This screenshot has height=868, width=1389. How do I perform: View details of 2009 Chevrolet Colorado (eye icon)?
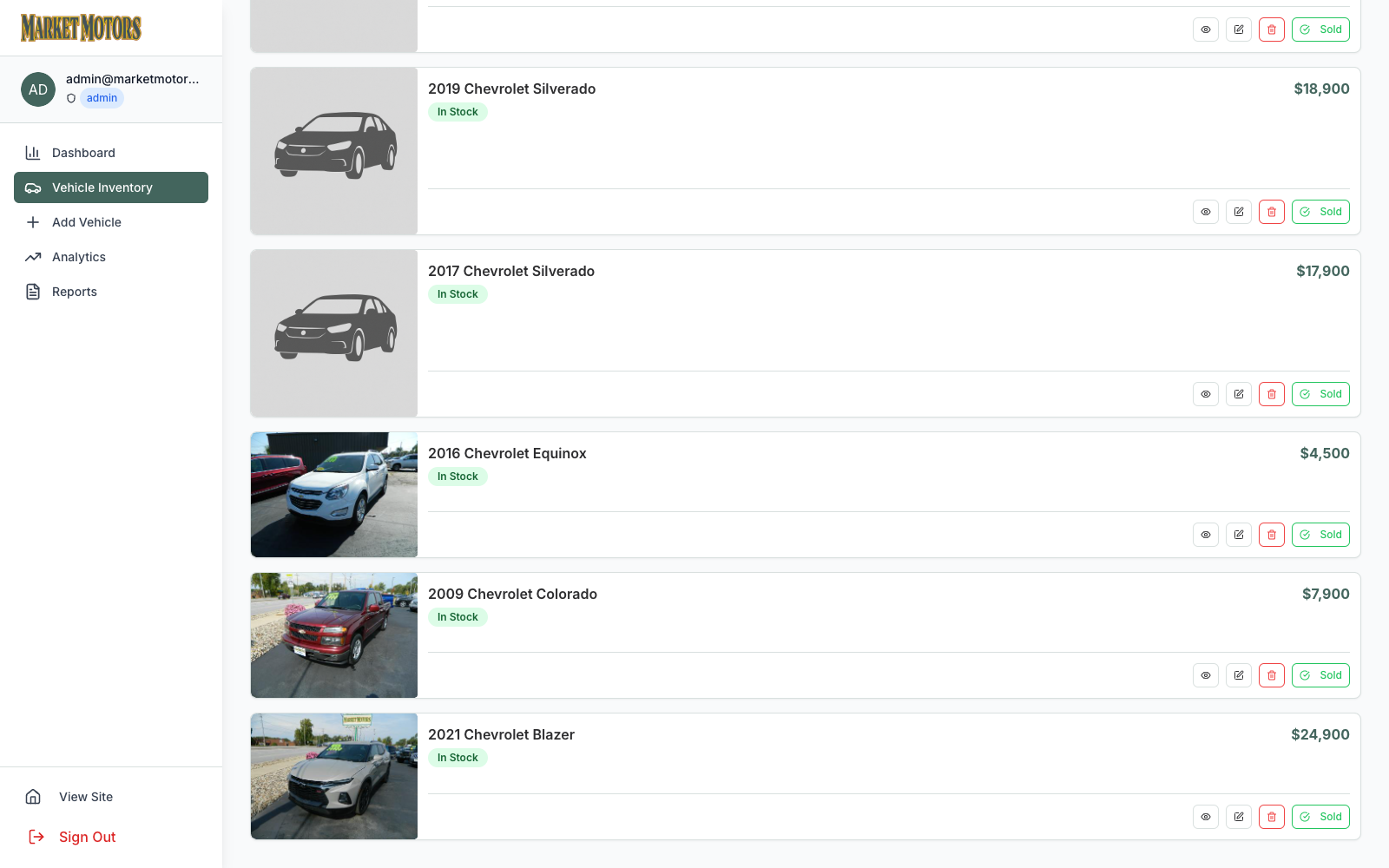[1206, 675]
